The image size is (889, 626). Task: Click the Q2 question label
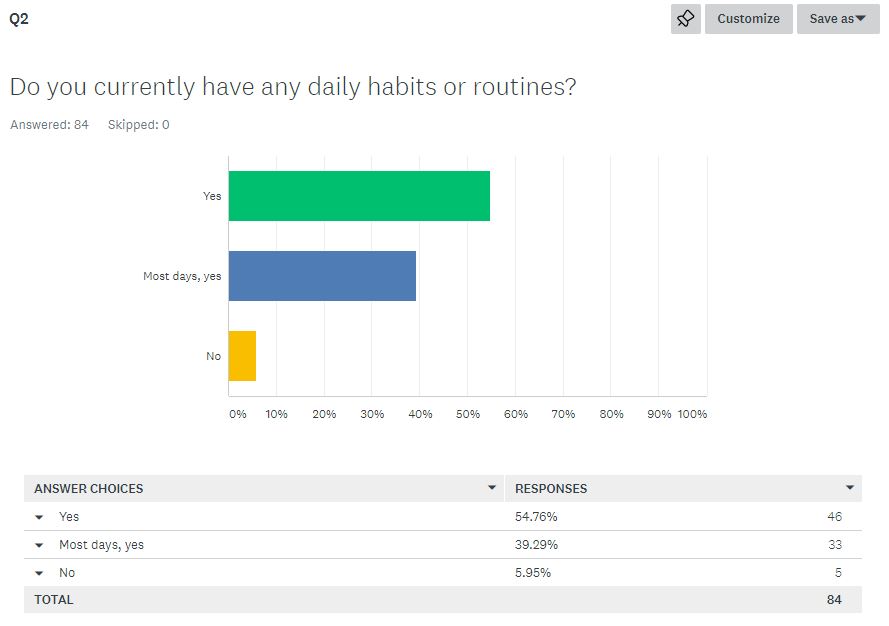pos(19,19)
